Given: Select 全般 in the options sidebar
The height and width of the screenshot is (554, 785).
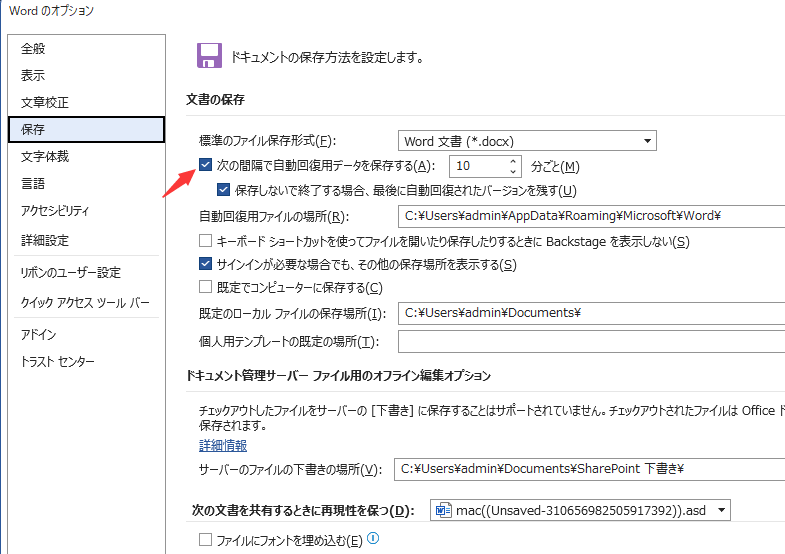Looking at the screenshot, I should [x=87, y=49].
